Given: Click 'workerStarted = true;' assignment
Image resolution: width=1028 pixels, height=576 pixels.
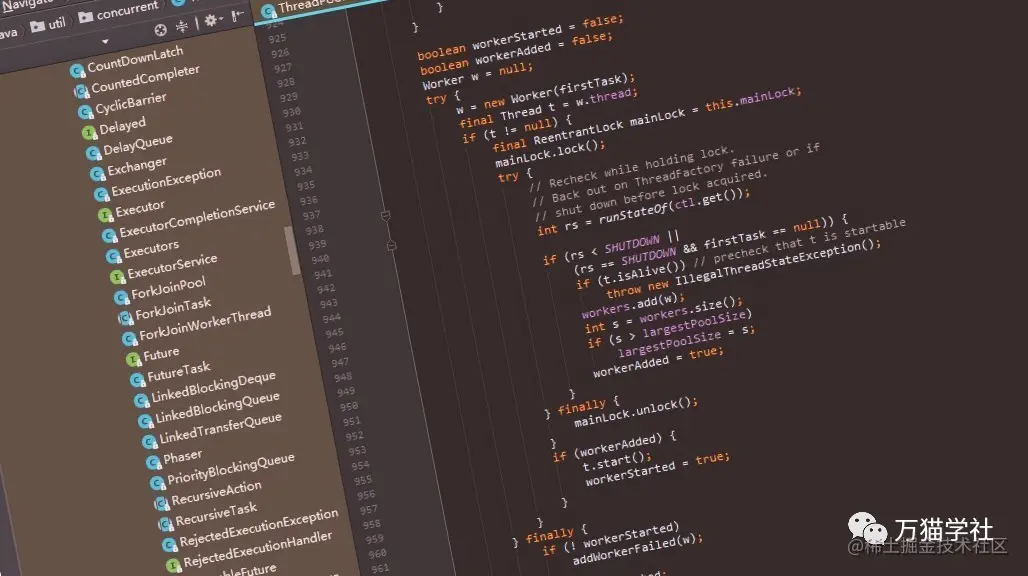Looking at the screenshot, I should pyautogui.click(x=657, y=470).
